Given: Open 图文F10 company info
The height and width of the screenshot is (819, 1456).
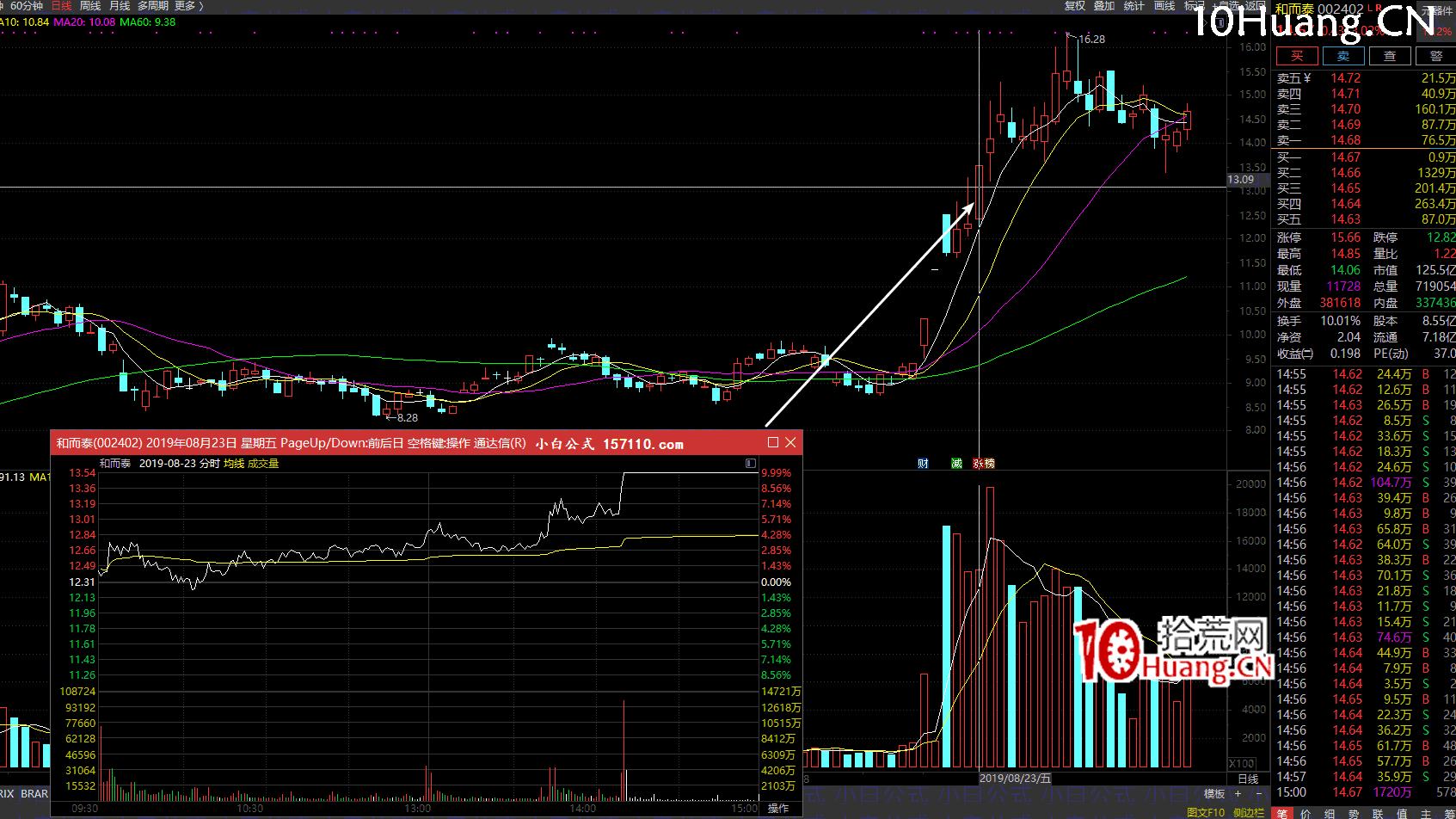Looking at the screenshot, I should (x=1206, y=813).
